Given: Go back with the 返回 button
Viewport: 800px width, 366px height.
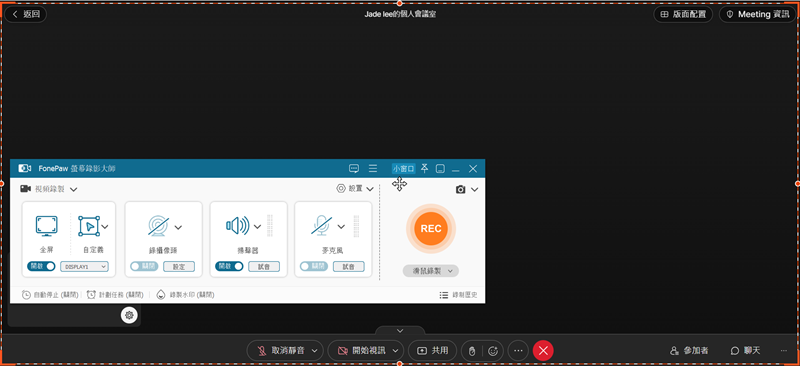Looking at the screenshot, I should tap(26, 14).
